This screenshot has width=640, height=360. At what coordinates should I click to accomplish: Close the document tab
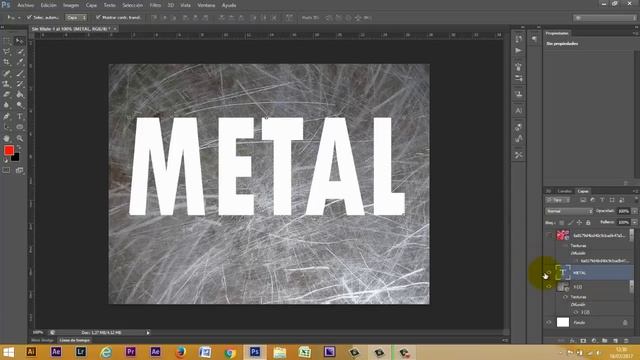click(x=115, y=29)
